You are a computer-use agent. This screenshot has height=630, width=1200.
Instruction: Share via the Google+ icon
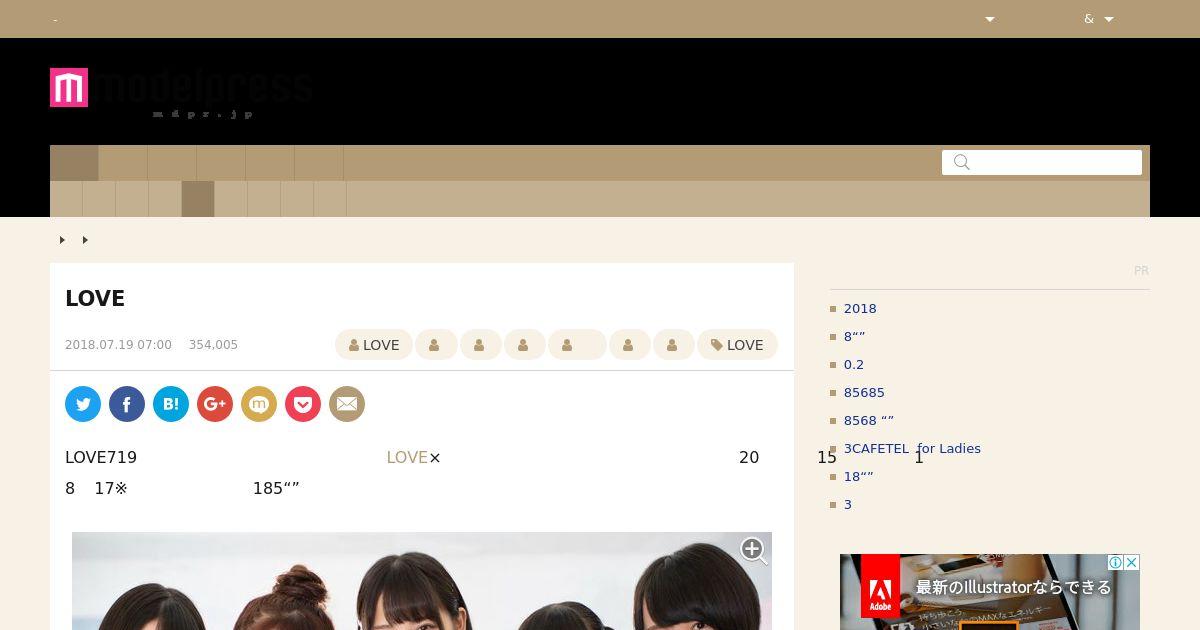tap(215, 404)
